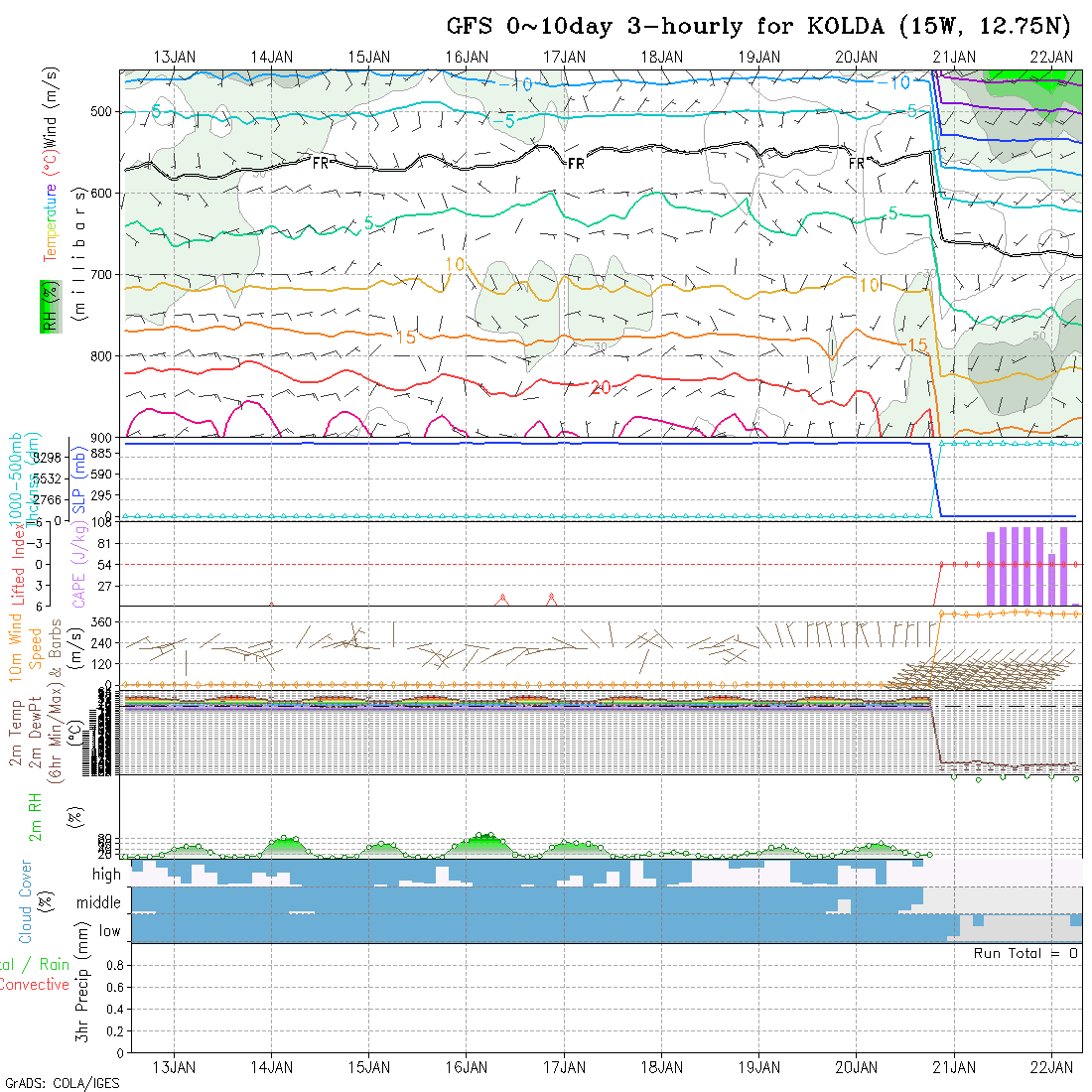Click the 22JAN label on top axis
The image size is (1092, 1092).
click(1051, 57)
